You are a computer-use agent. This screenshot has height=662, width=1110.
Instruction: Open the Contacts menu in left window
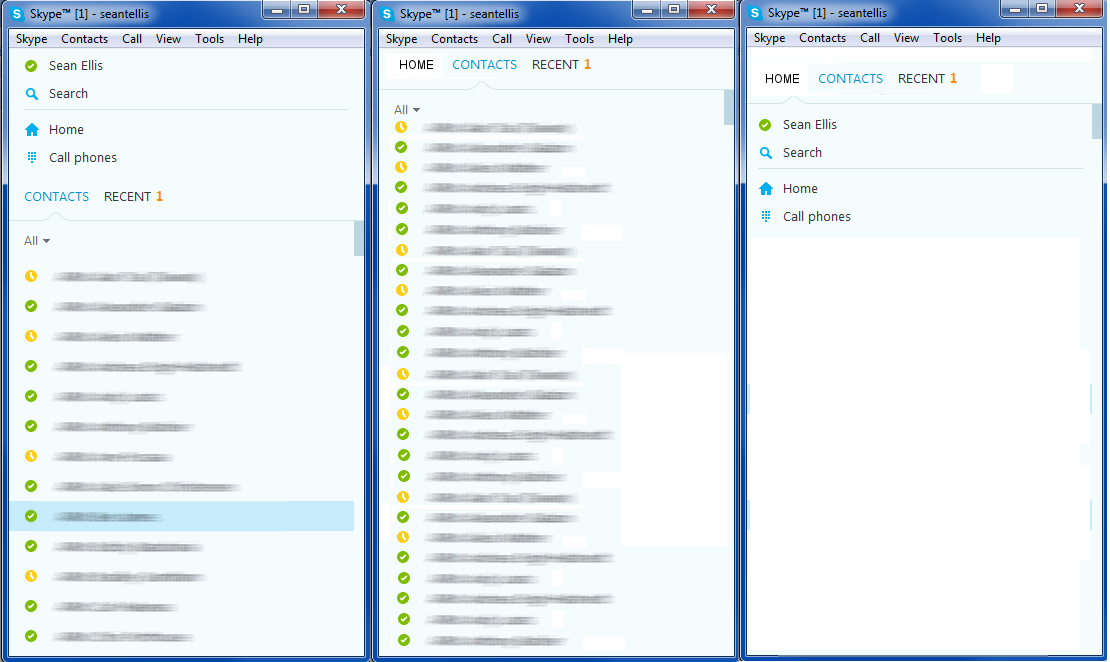(x=84, y=39)
